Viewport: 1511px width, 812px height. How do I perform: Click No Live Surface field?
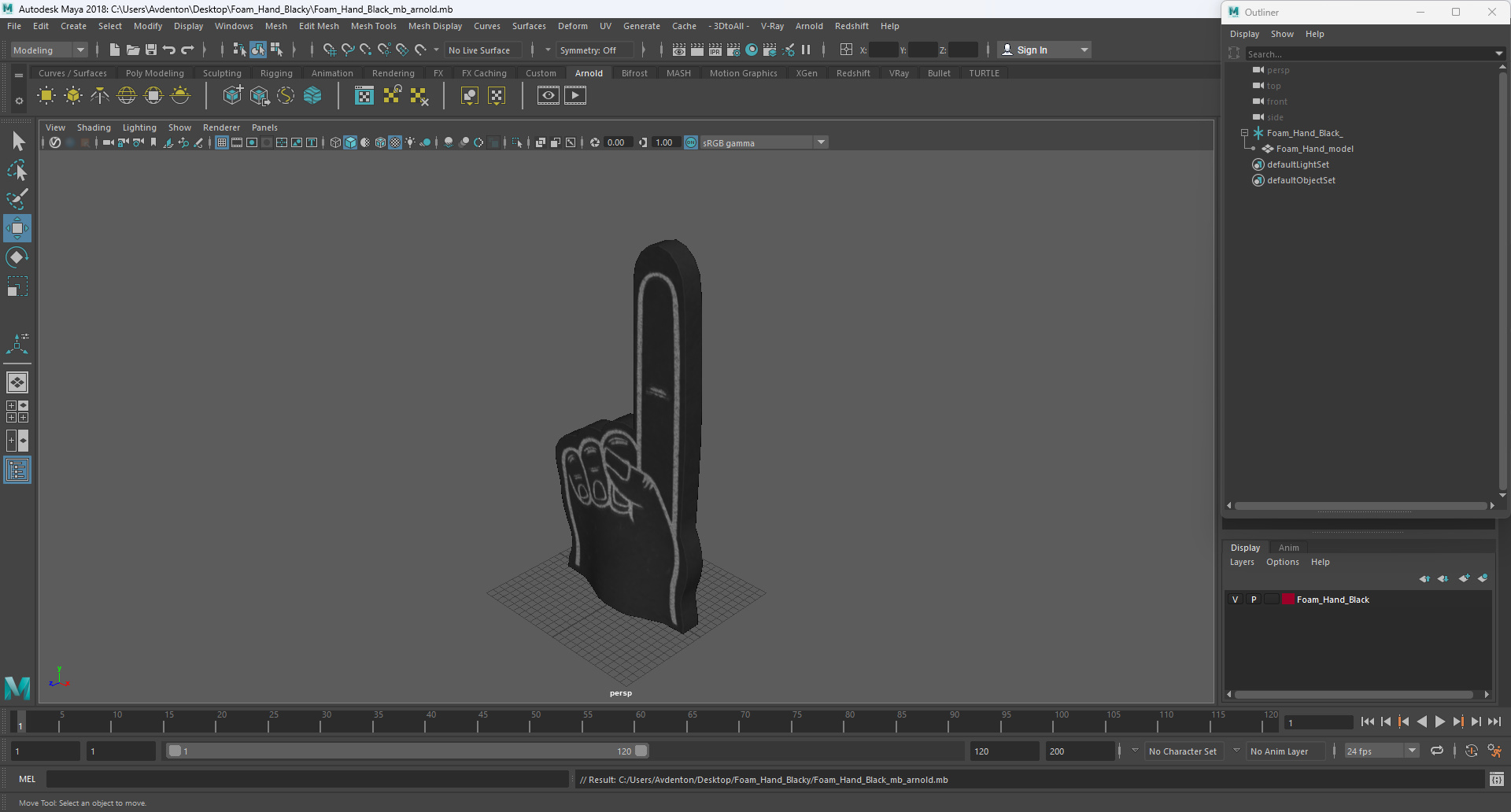[482, 50]
